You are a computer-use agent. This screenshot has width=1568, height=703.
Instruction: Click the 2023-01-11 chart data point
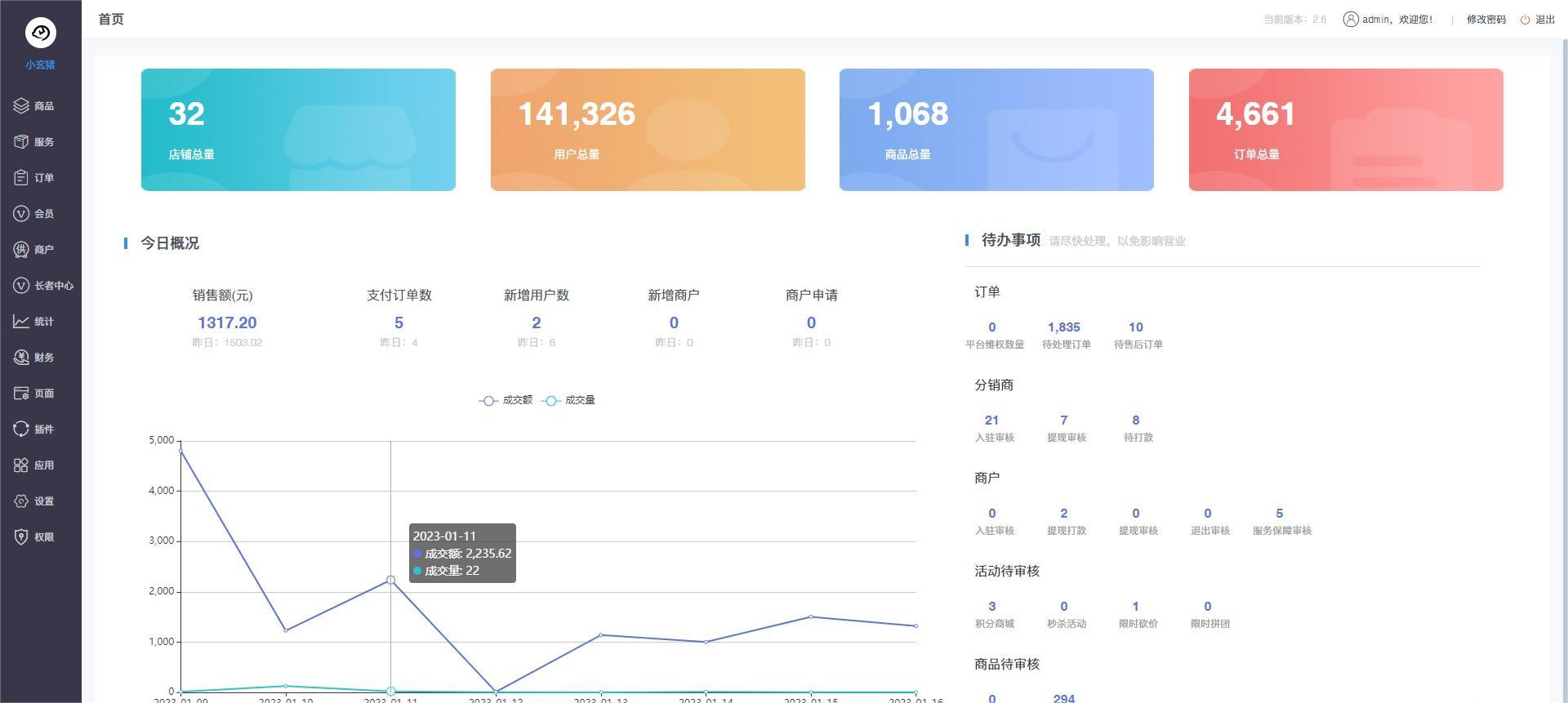coord(390,580)
